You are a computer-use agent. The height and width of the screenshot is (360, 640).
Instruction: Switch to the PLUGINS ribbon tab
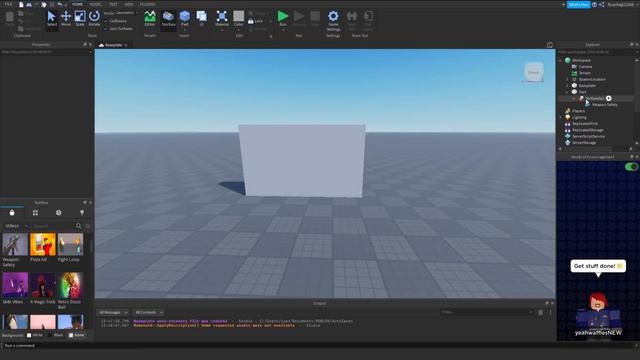point(147,4)
